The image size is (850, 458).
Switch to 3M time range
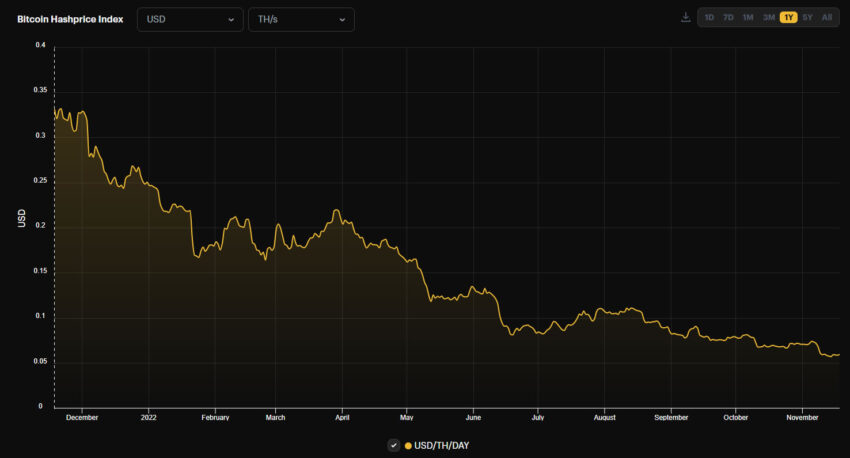[x=769, y=17]
